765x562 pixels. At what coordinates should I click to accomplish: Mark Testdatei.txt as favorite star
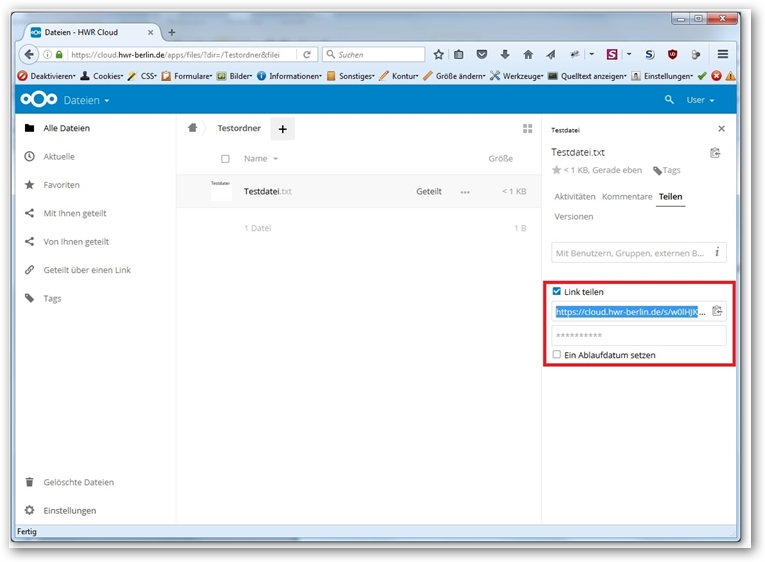point(556,170)
